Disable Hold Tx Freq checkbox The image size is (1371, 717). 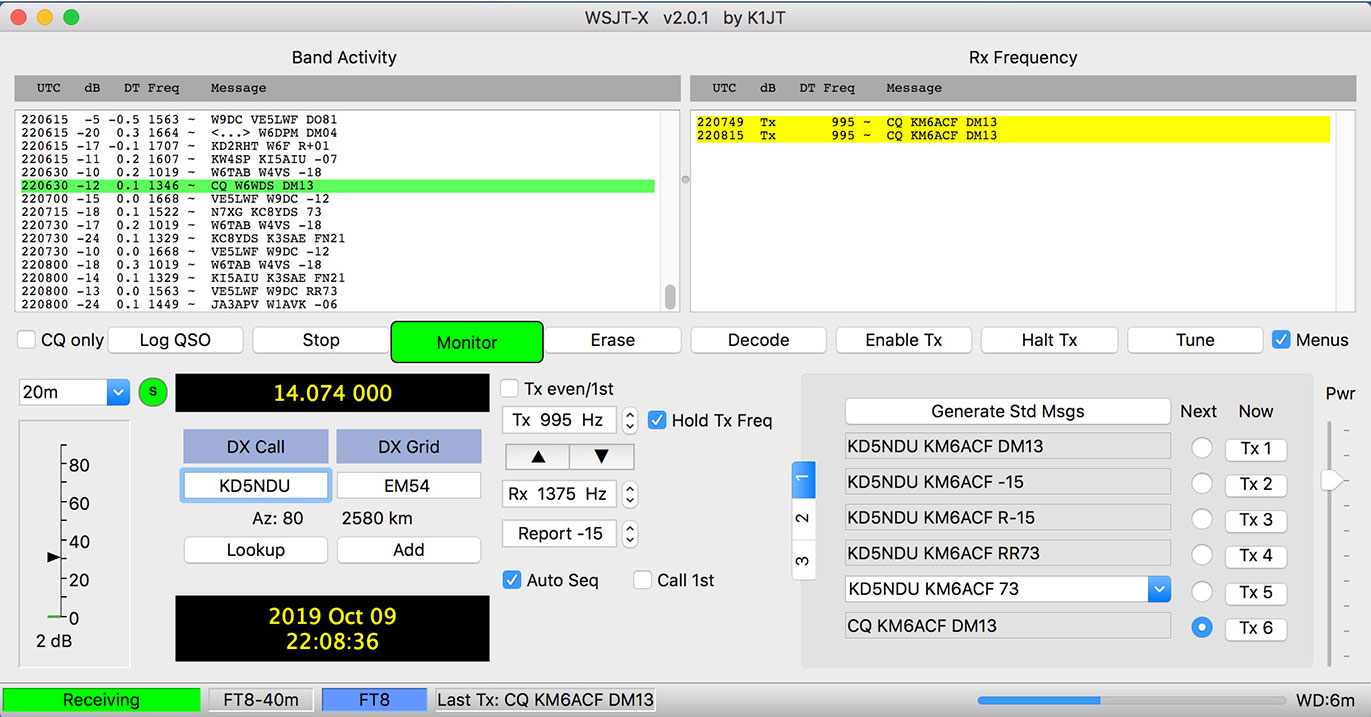657,420
